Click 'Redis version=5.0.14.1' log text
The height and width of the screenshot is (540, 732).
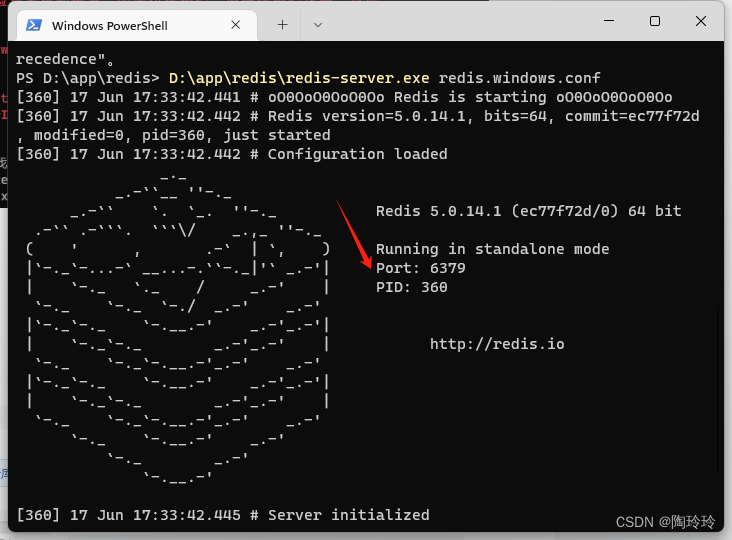pyautogui.click(x=366, y=116)
